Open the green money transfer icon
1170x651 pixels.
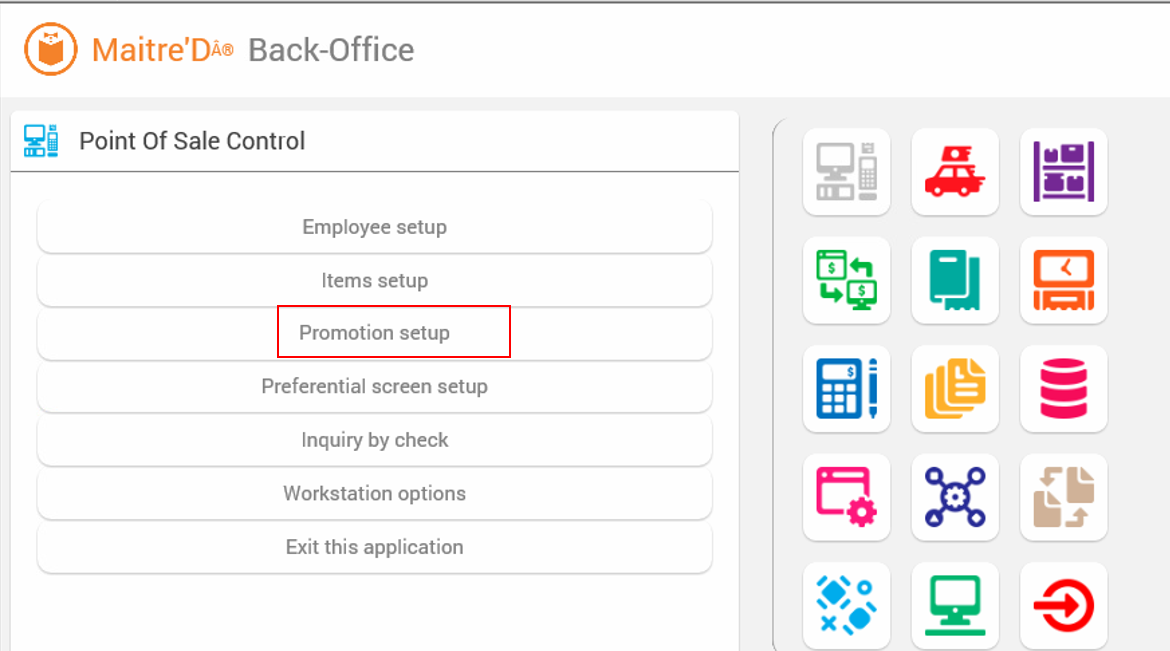click(846, 280)
